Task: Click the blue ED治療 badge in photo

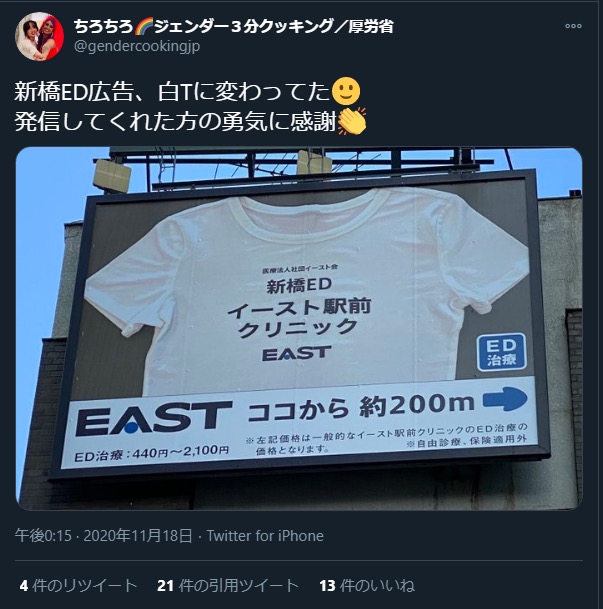Action: [501, 352]
